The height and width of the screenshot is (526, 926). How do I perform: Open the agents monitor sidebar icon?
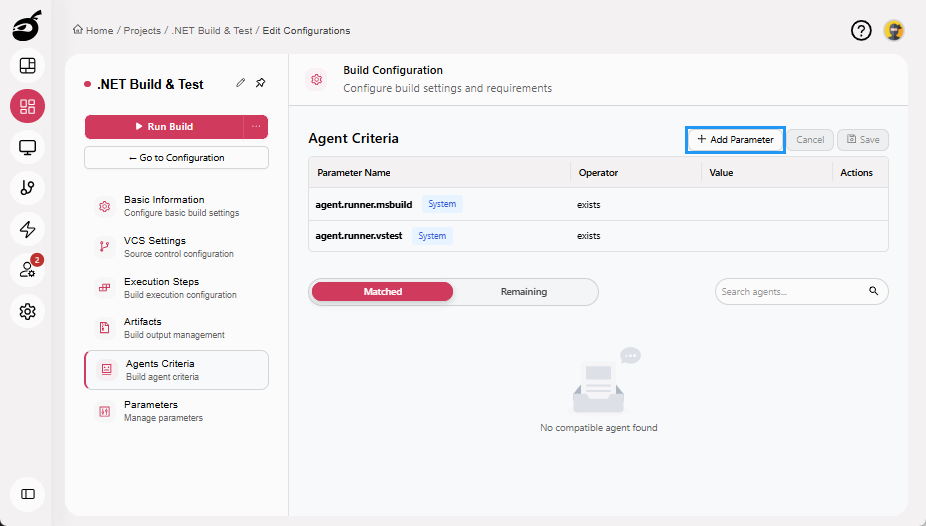click(27, 147)
